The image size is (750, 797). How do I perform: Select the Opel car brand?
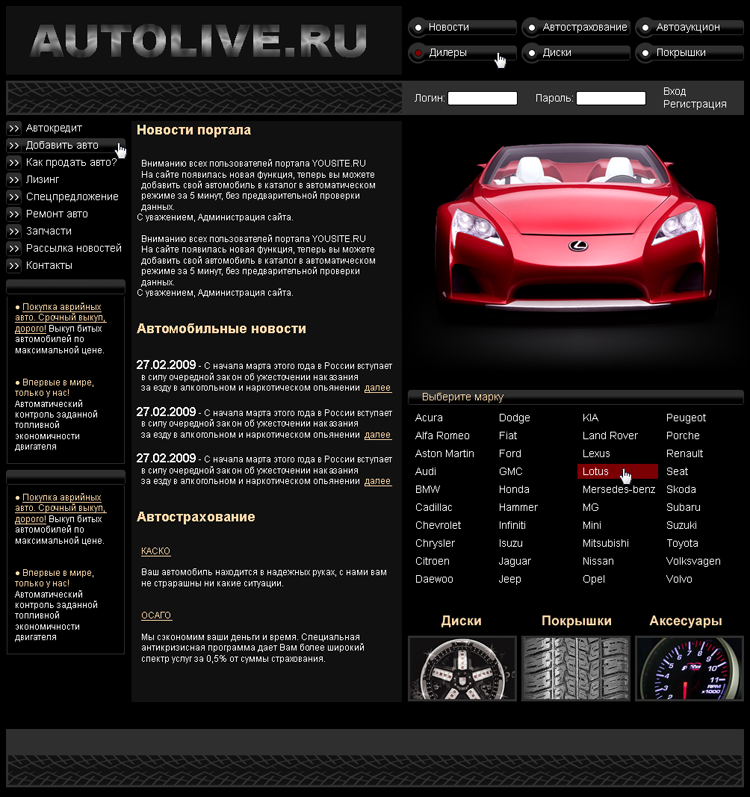593,579
